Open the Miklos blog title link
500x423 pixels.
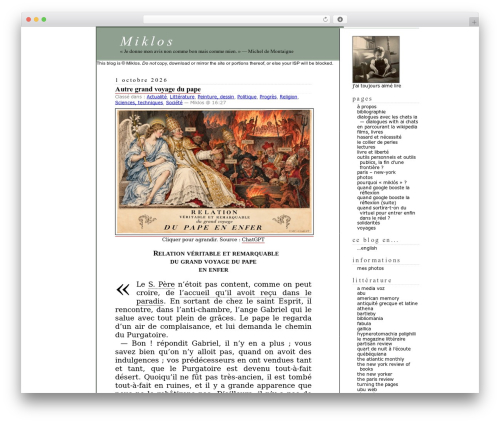pyautogui.click(x=147, y=41)
